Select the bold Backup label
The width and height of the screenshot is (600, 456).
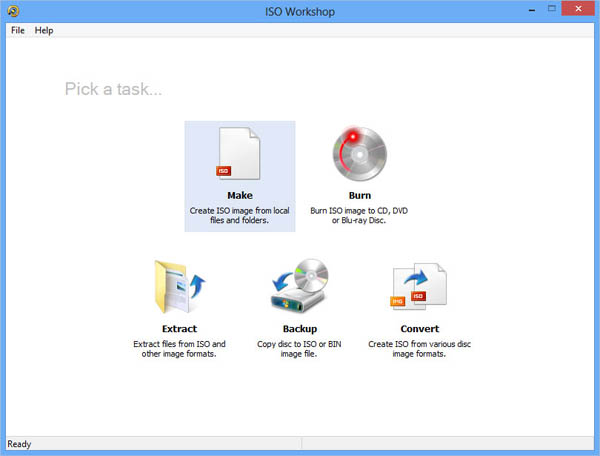300,329
